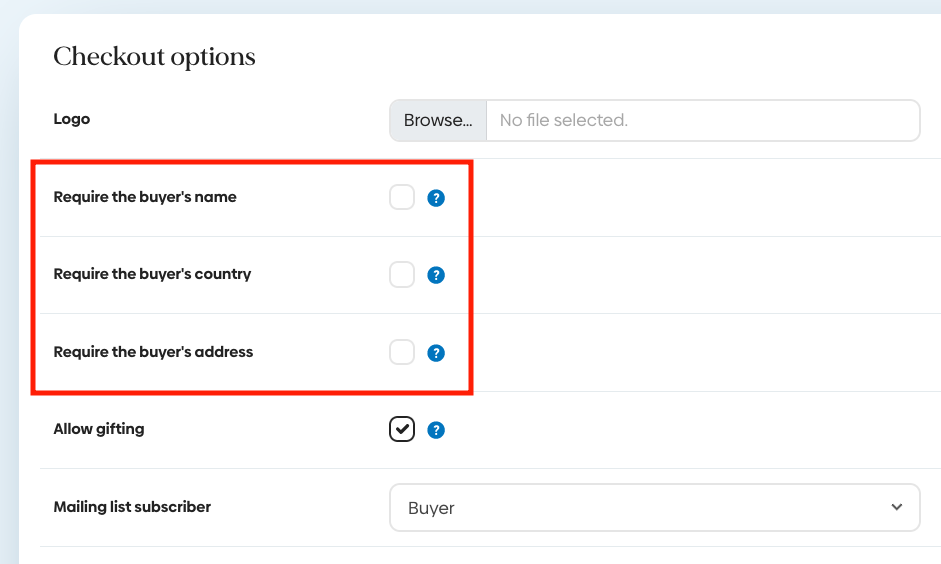Enable the Require the buyer's name checkbox
The image size is (941, 564).
tap(402, 197)
